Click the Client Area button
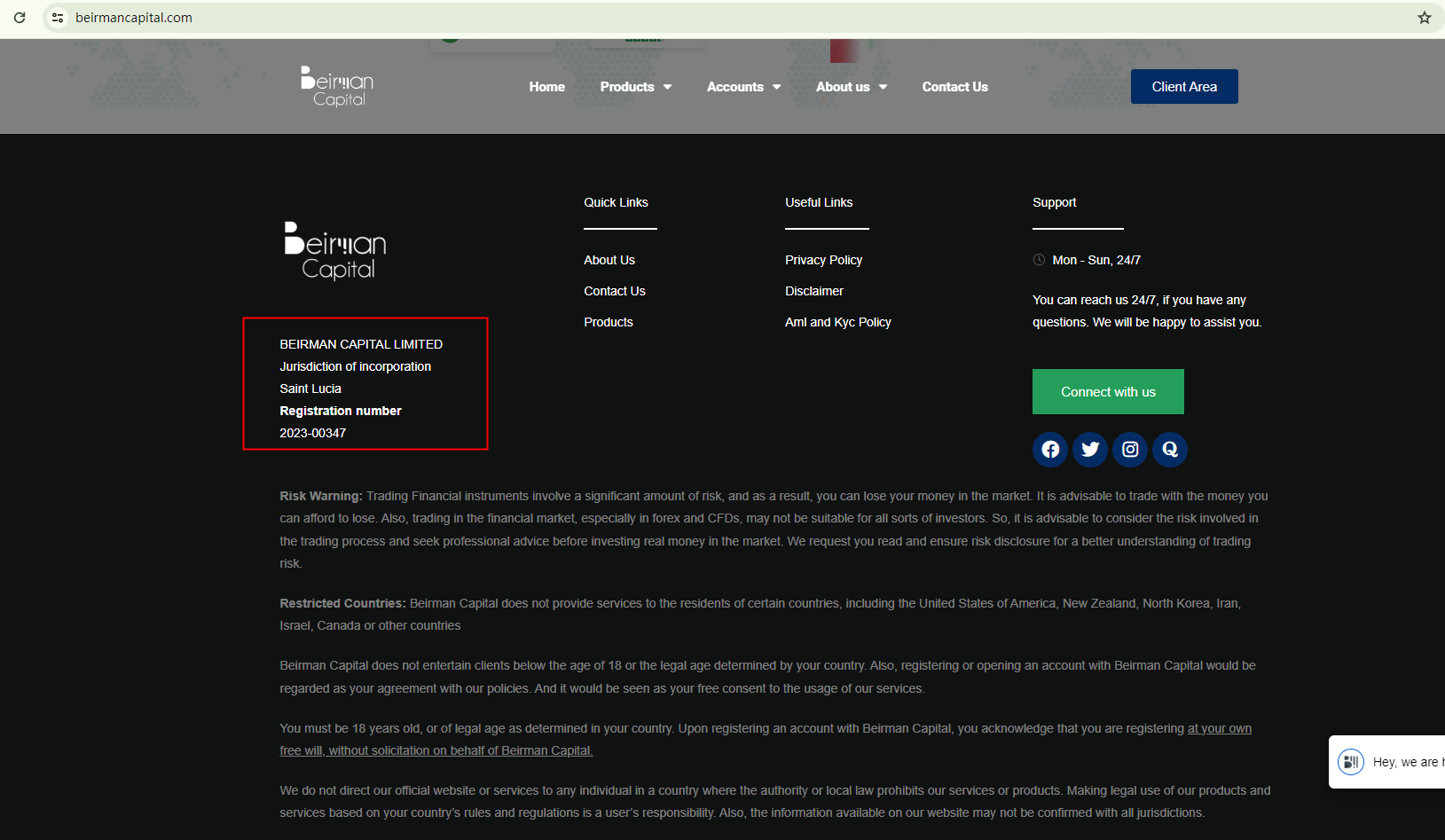 click(x=1183, y=87)
